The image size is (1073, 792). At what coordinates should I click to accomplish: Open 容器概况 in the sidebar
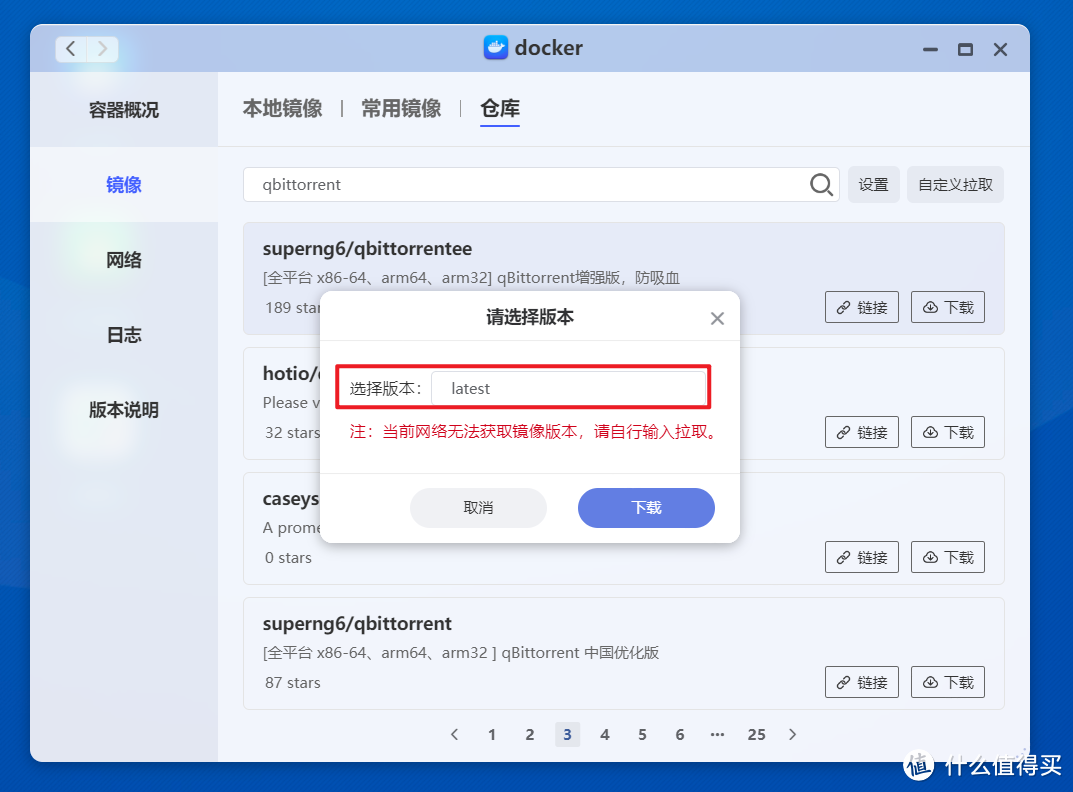click(x=124, y=110)
